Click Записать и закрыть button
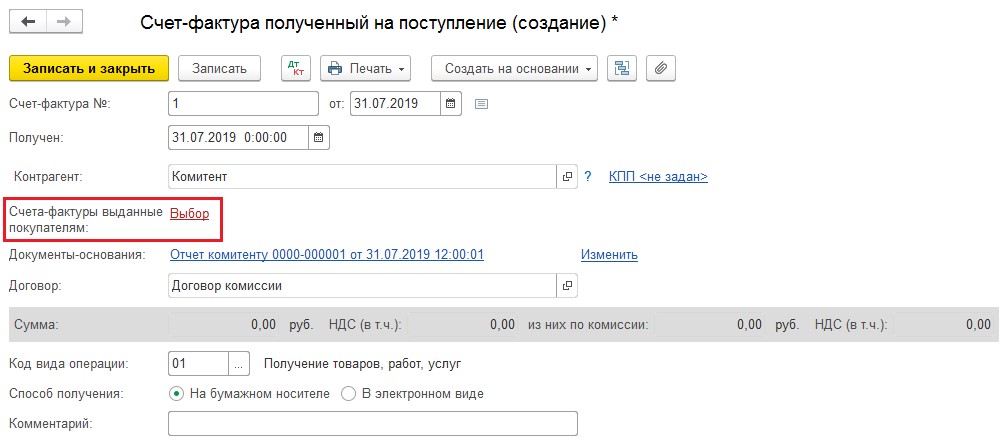 pyautogui.click(x=89, y=68)
